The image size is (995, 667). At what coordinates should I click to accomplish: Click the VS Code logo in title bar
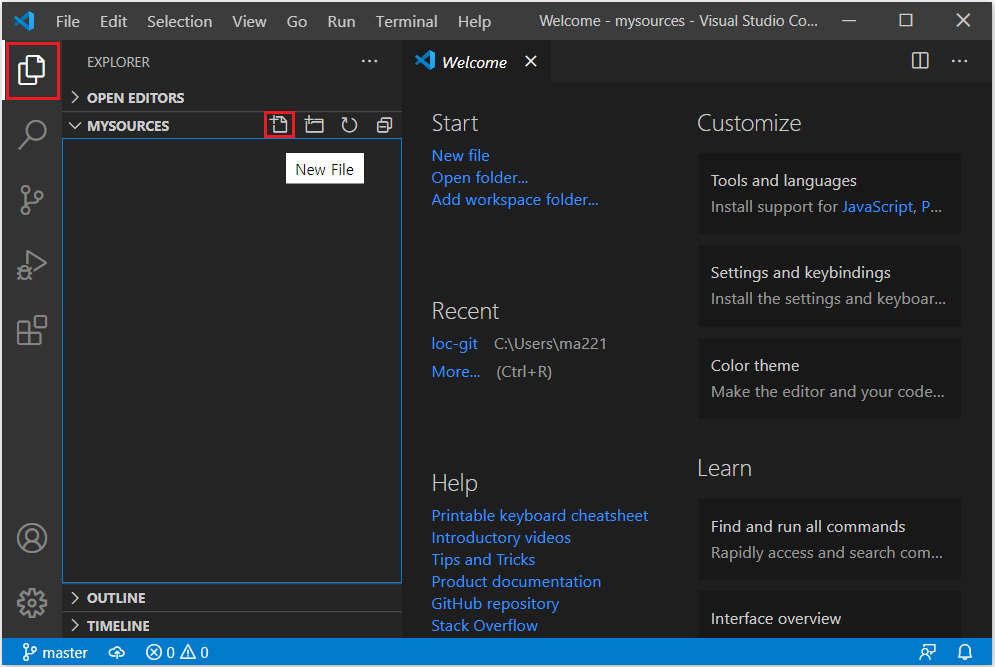tap(24, 21)
